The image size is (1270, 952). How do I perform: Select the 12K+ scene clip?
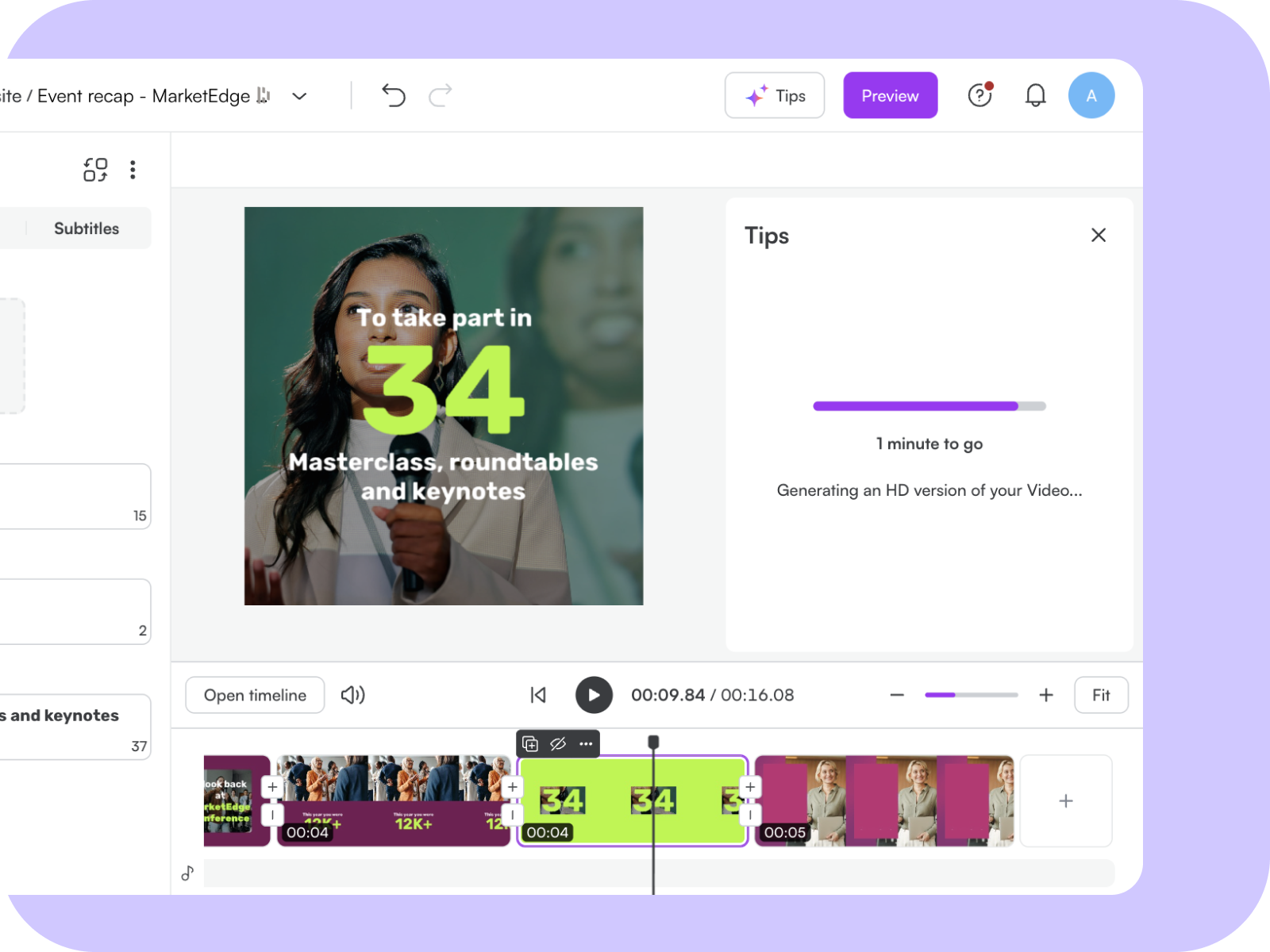(x=394, y=801)
